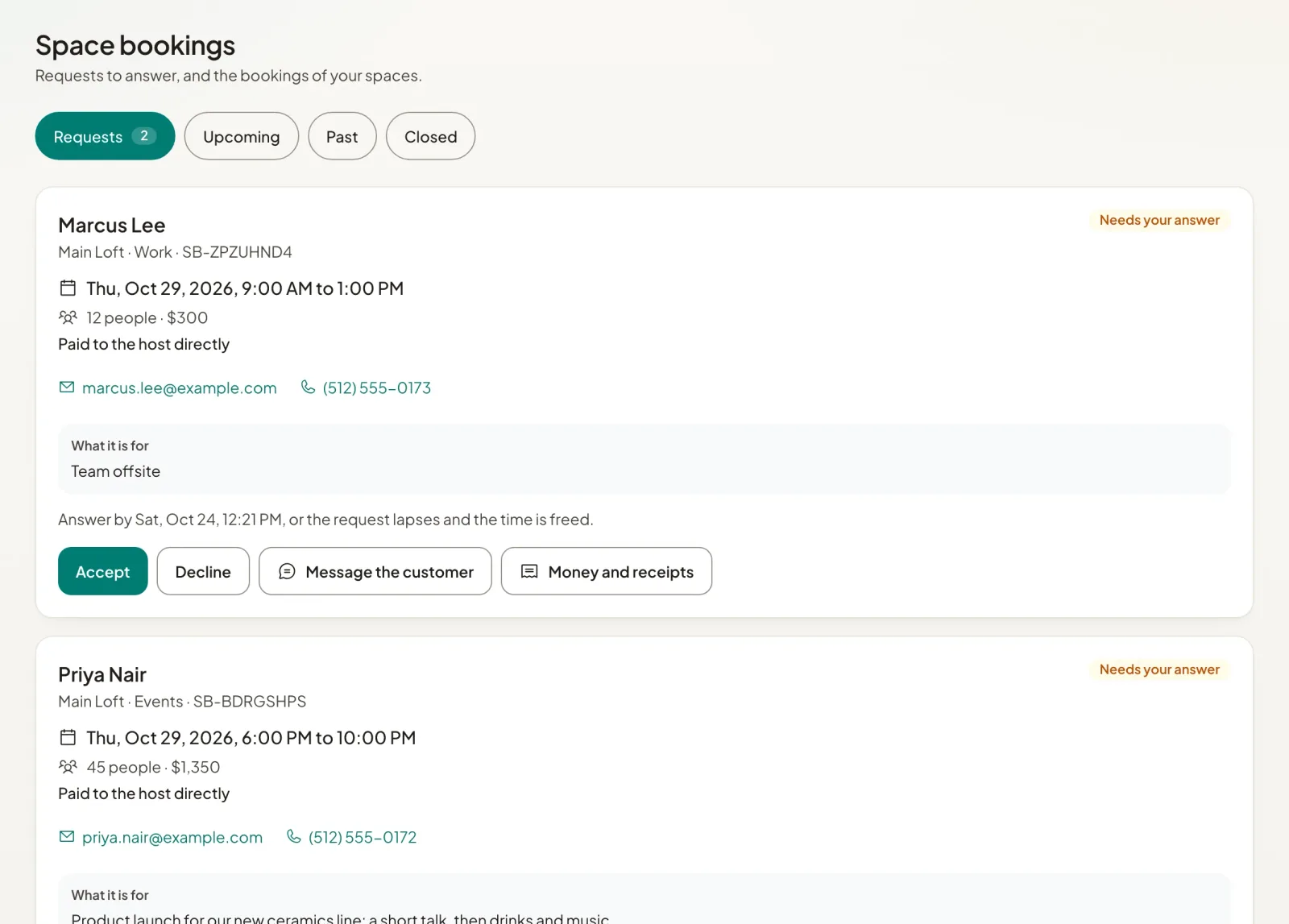Click the '45 people · $1,350' detail
The height and width of the screenshot is (924, 1289).
(153, 768)
